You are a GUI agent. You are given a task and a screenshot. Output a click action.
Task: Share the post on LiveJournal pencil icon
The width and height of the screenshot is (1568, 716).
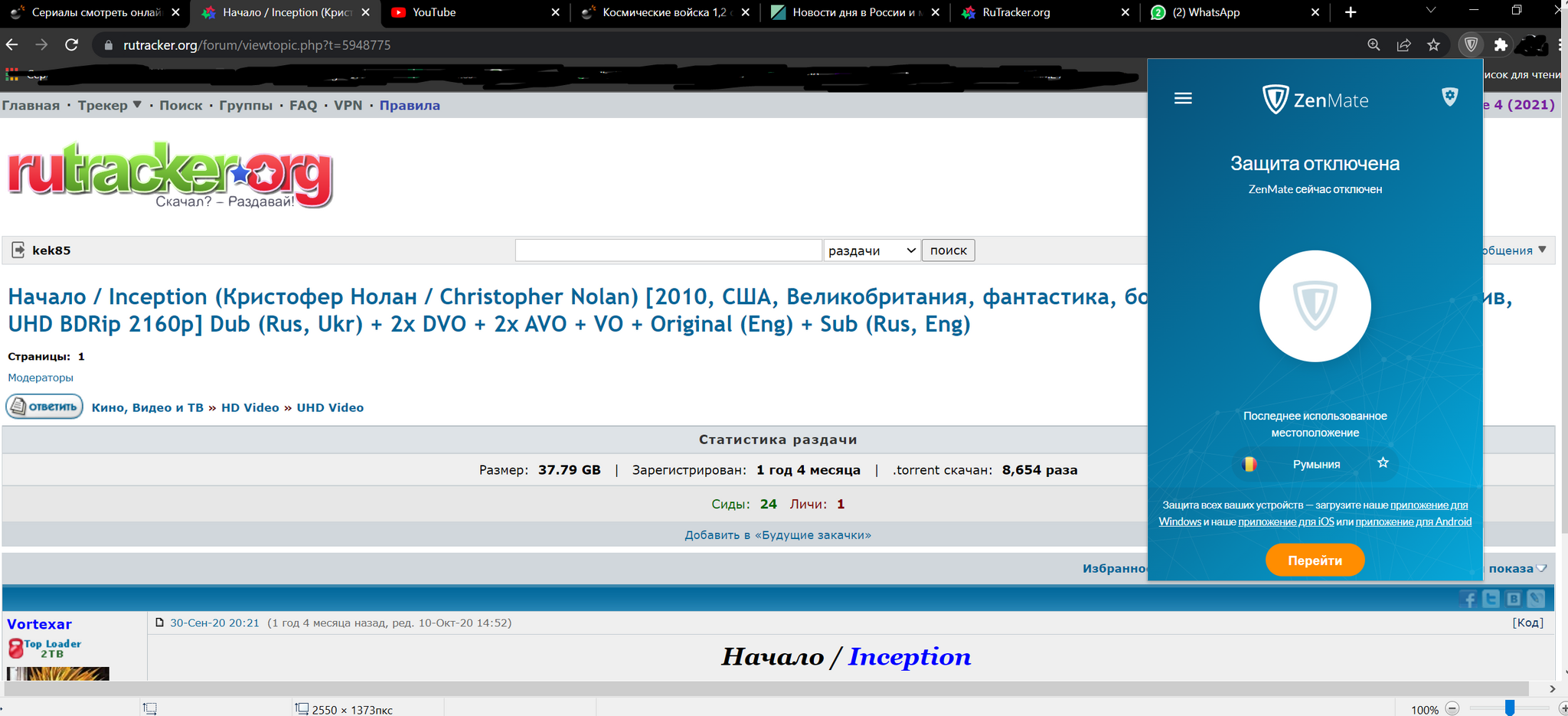click(x=1536, y=599)
